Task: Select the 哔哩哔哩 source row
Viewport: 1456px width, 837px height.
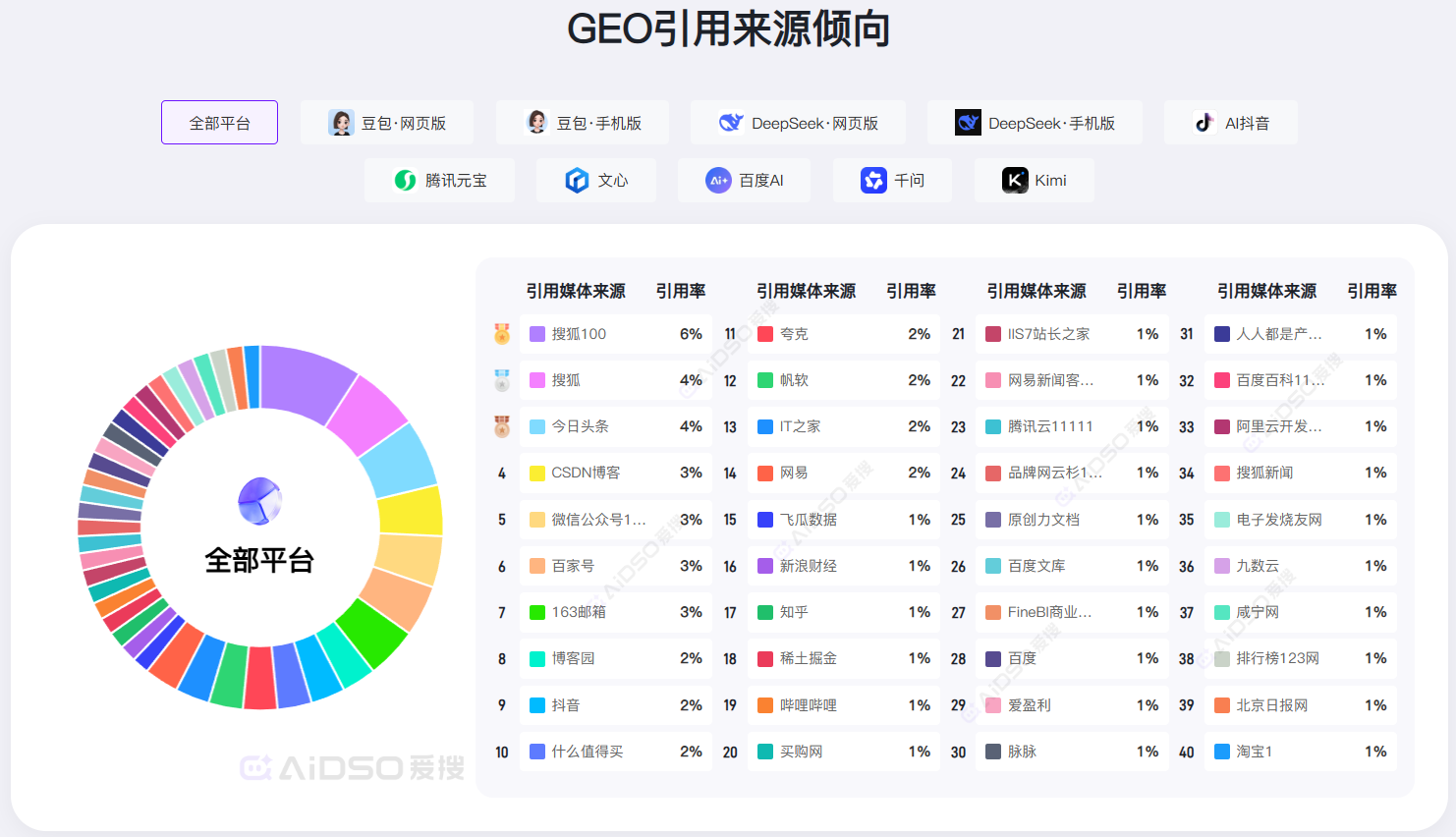Action: pyautogui.click(x=843, y=705)
